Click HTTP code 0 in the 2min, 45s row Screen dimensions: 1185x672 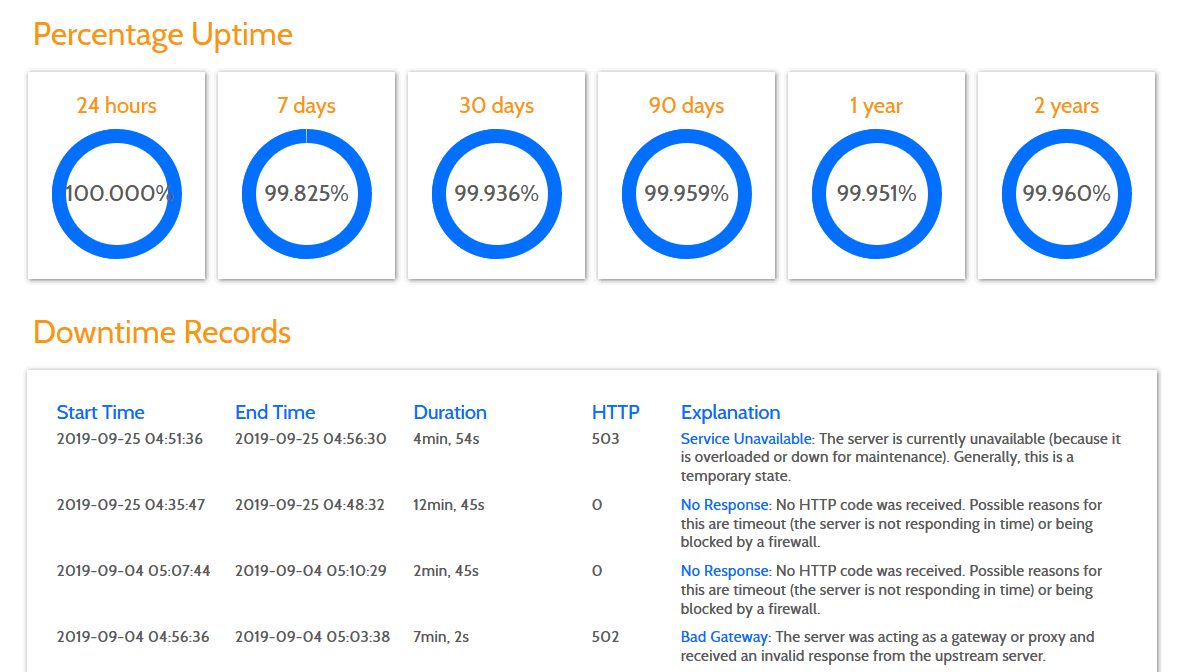(x=597, y=571)
